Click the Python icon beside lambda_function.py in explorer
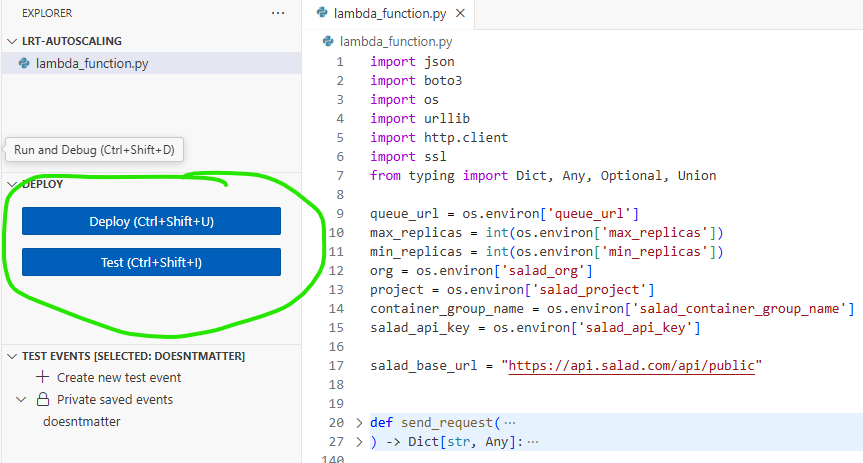 point(24,63)
